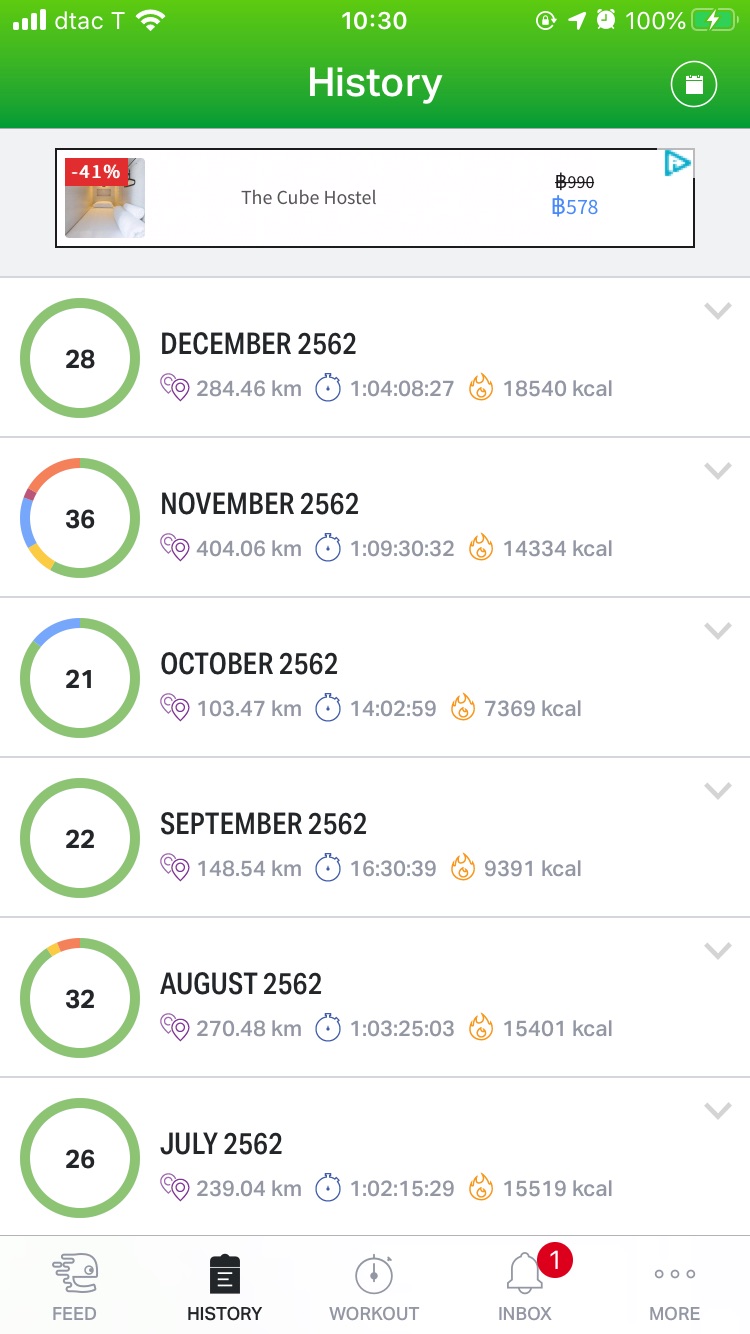Expand the December 2562 month entry
750x1334 pixels.
718,311
